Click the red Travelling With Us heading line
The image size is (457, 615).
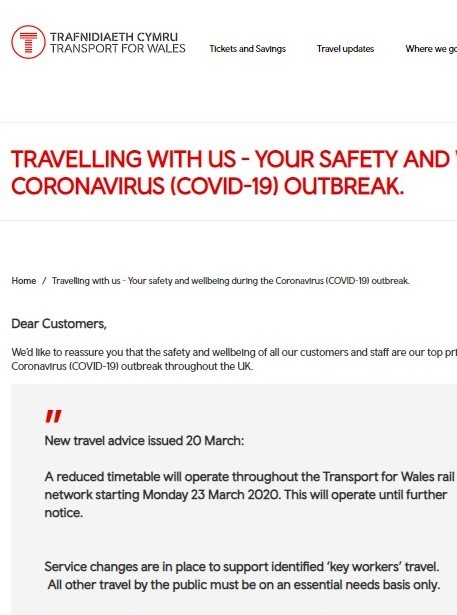click(234, 159)
